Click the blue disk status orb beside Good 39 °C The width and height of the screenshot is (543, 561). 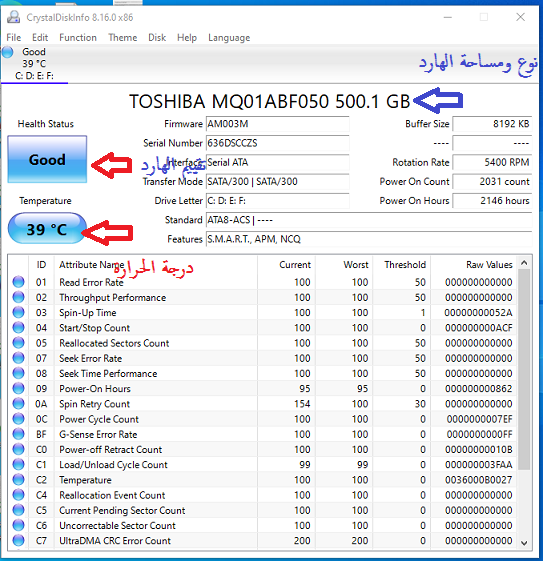tap(8, 52)
